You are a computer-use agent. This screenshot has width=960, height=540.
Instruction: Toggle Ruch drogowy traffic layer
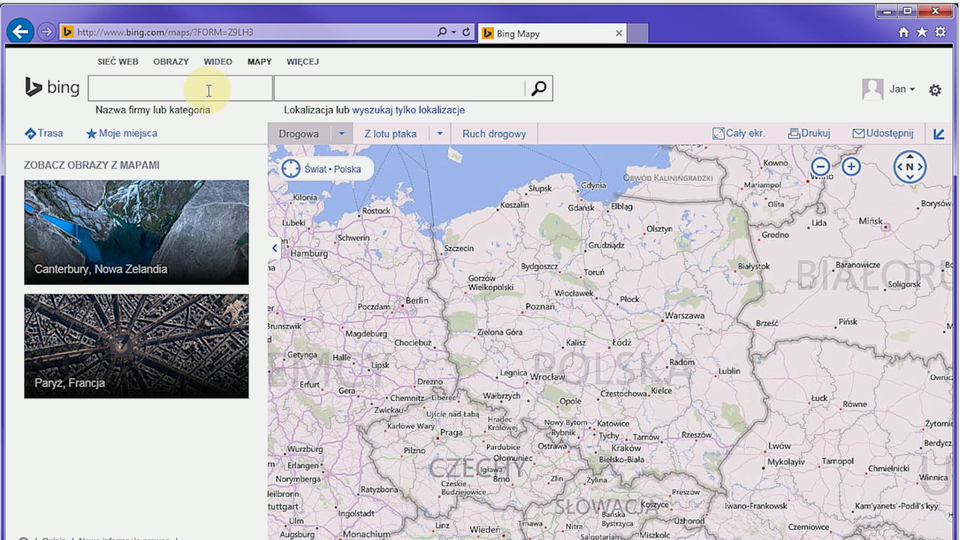(x=494, y=133)
